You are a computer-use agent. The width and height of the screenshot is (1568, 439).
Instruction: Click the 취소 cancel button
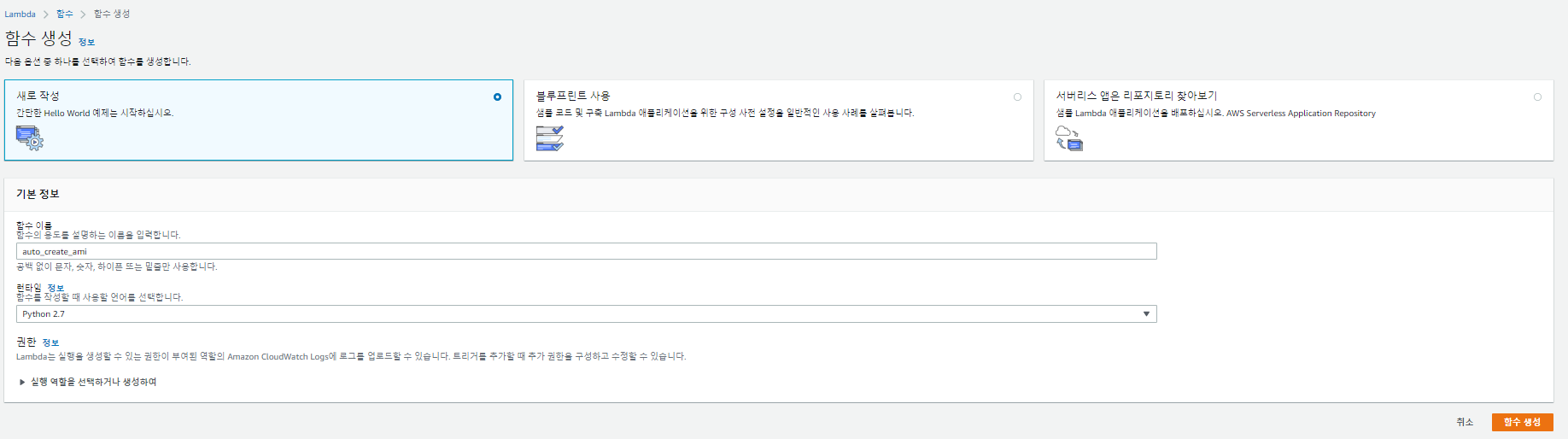click(x=1465, y=422)
